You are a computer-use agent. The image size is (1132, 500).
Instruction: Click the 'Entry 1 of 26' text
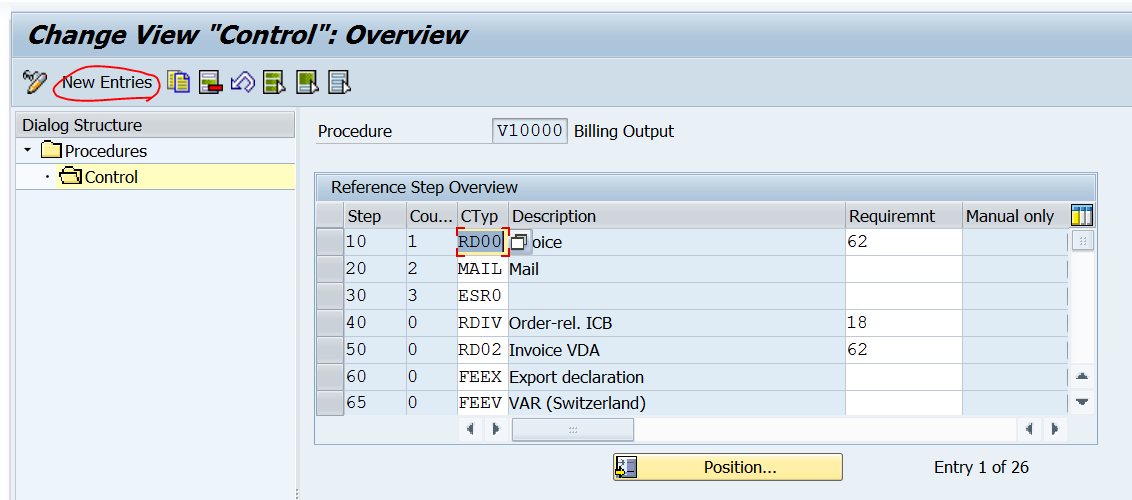point(981,467)
